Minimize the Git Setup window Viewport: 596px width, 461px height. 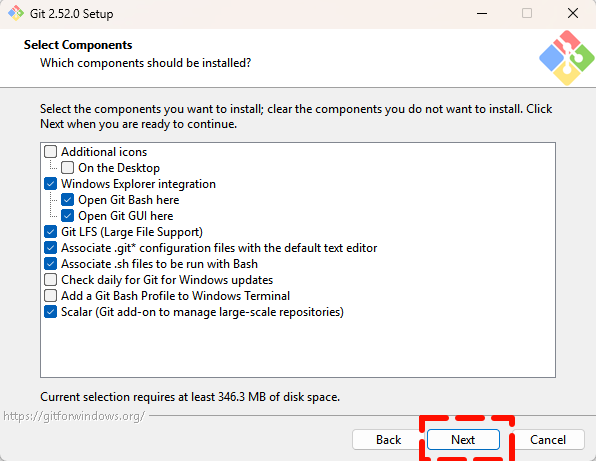click(x=482, y=14)
